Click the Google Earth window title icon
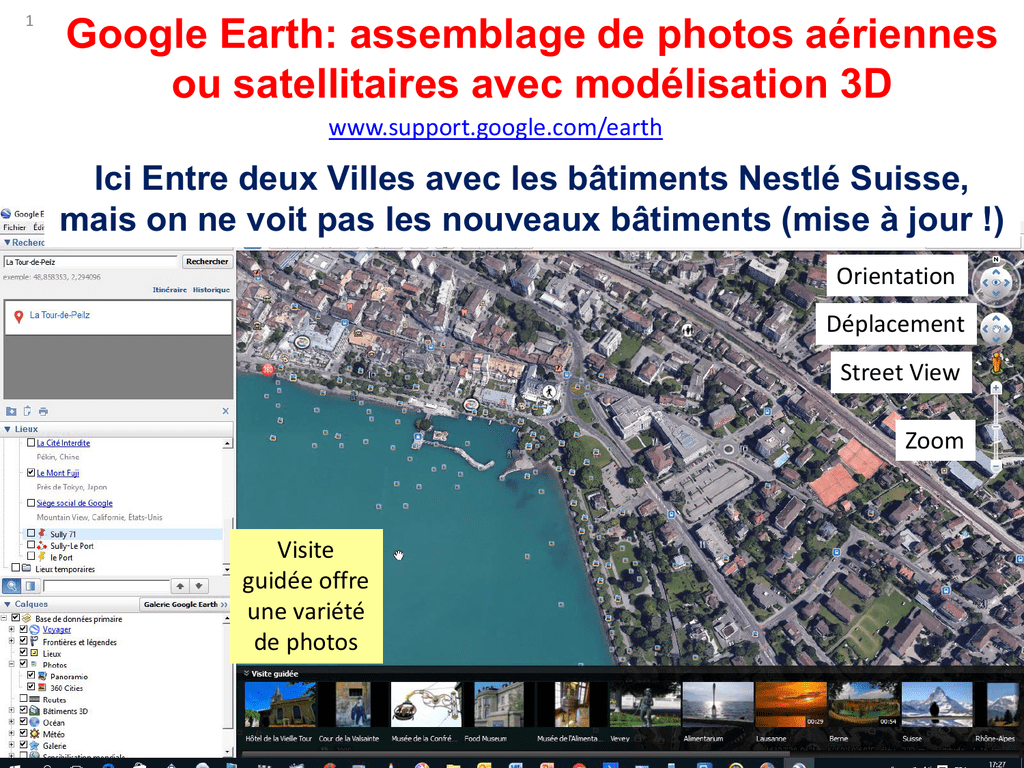Image resolution: width=1024 pixels, height=768 pixels. click(x=7, y=214)
